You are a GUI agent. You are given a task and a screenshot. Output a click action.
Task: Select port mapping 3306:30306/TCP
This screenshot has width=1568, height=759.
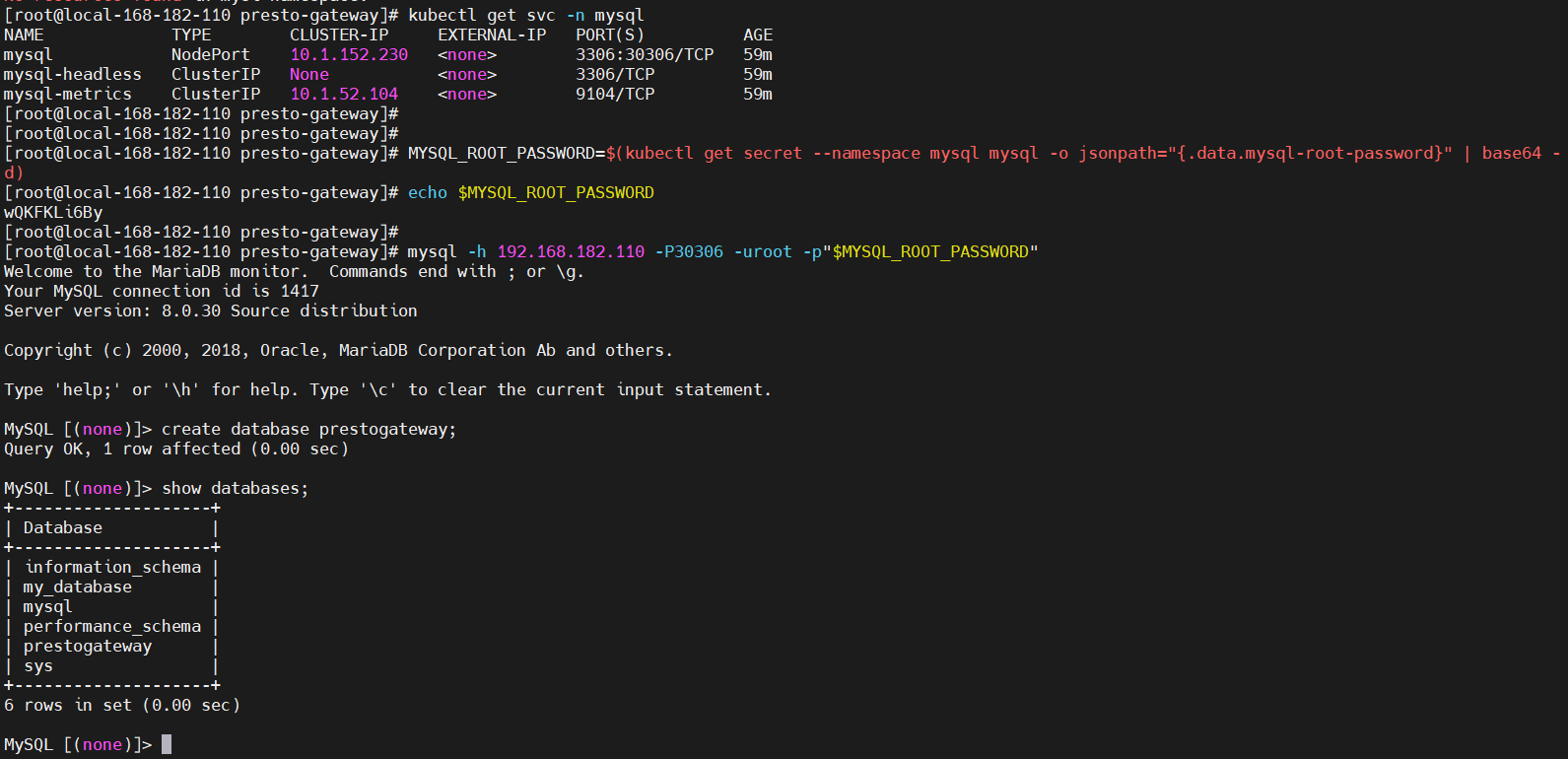pos(645,55)
